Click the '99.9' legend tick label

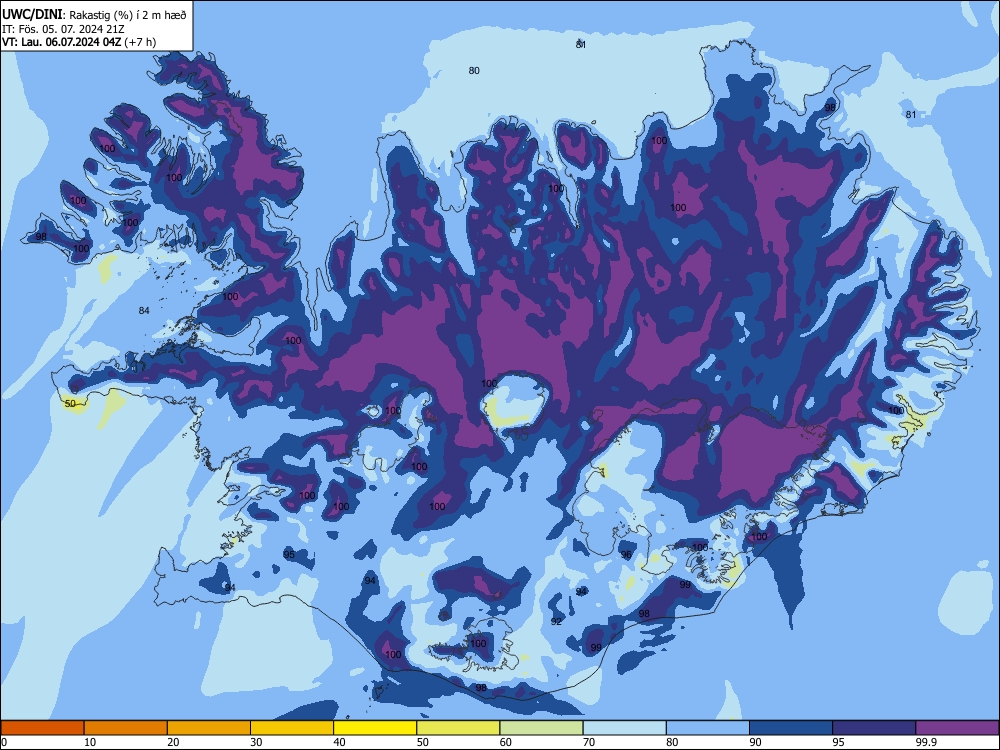click(926, 742)
